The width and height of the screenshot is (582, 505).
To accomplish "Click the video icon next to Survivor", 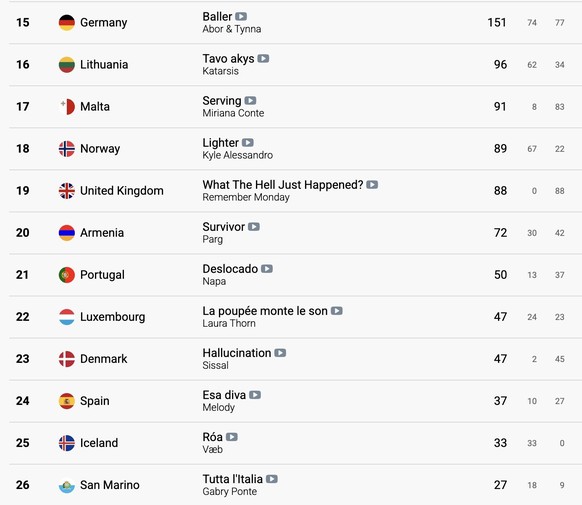I will [254, 227].
